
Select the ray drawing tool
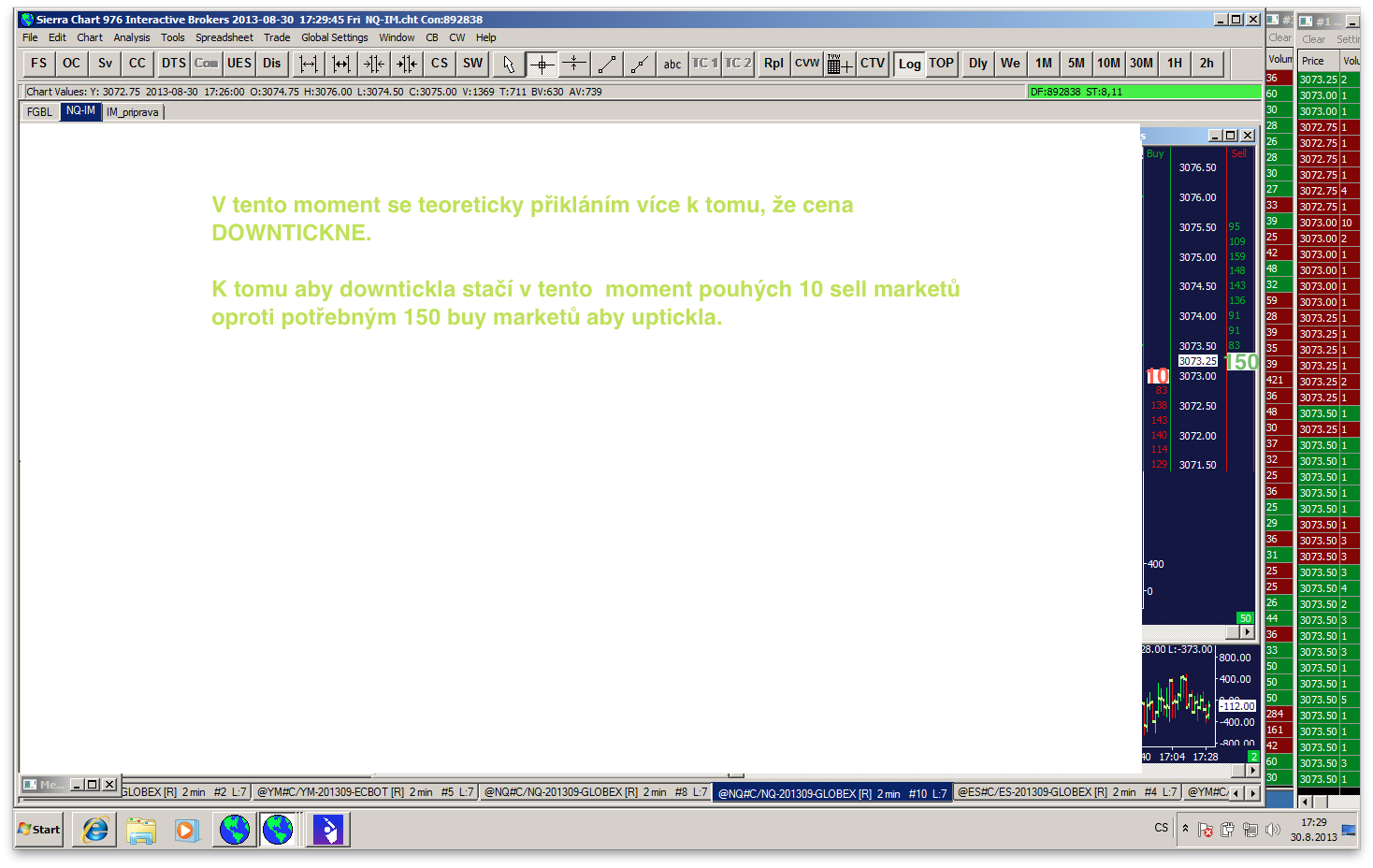pyautogui.click(x=640, y=64)
